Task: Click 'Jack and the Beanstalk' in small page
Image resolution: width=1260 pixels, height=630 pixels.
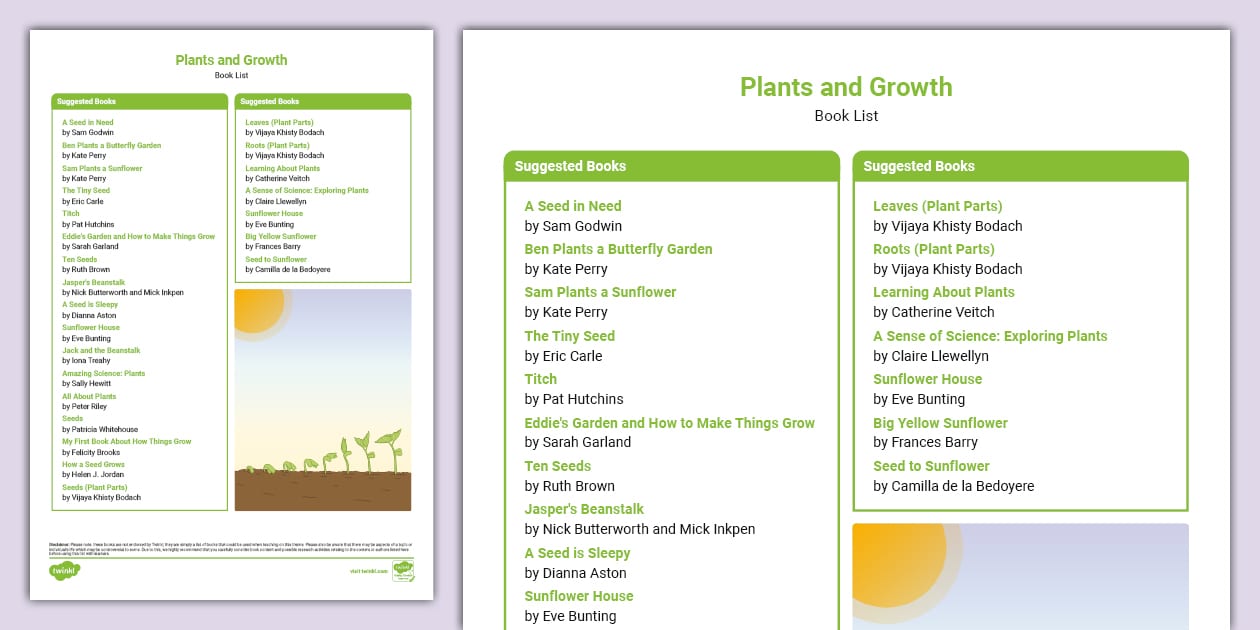Action: (101, 351)
